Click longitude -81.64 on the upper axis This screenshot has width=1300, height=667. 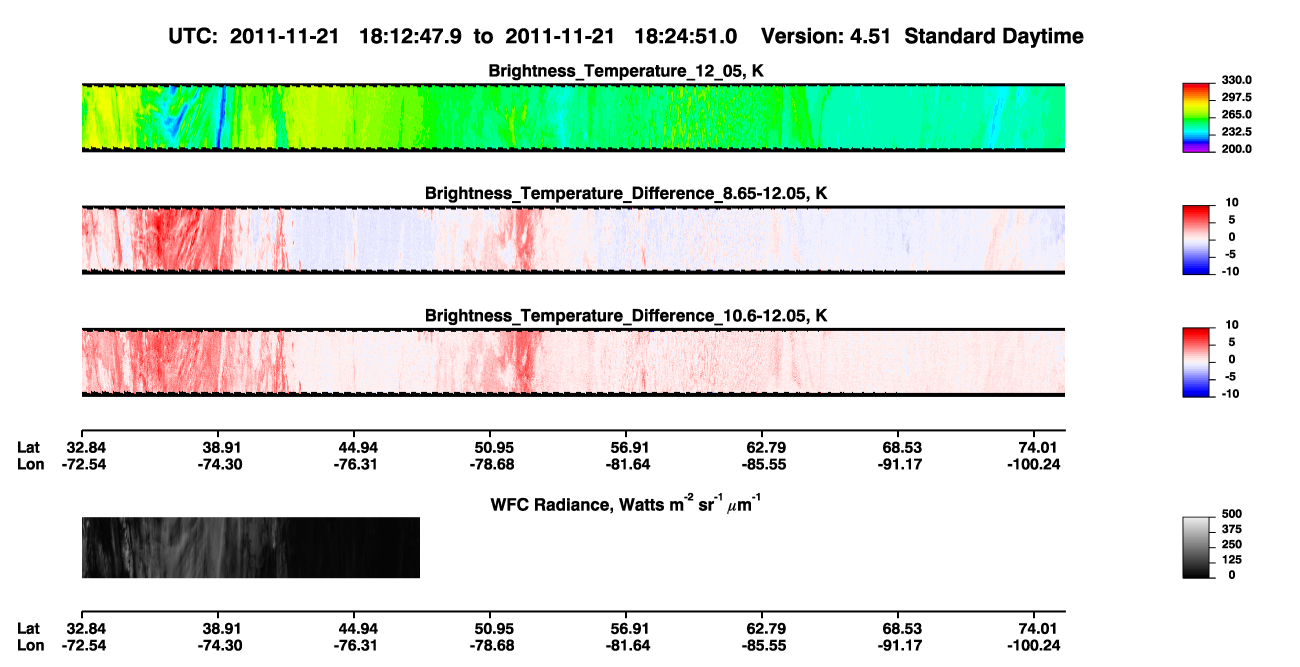[626, 464]
